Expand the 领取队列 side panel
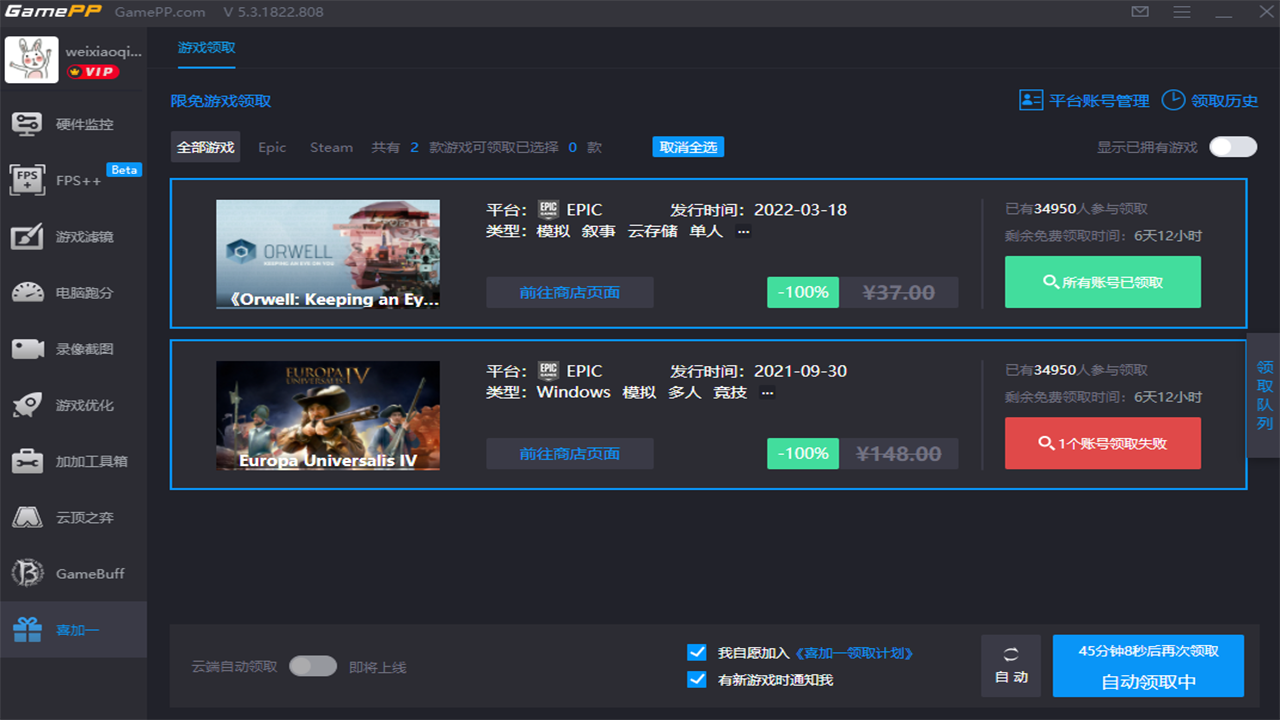1280x720 pixels. [x=1264, y=395]
